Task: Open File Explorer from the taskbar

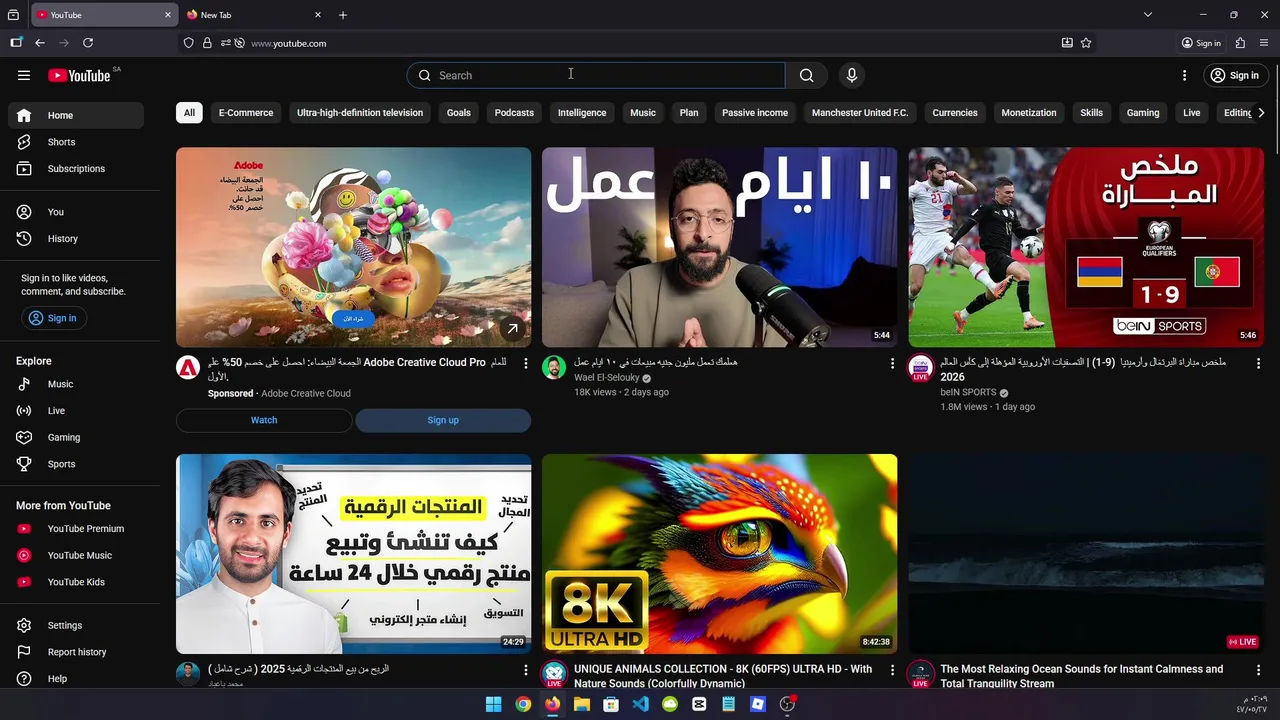Action: click(582, 704)
